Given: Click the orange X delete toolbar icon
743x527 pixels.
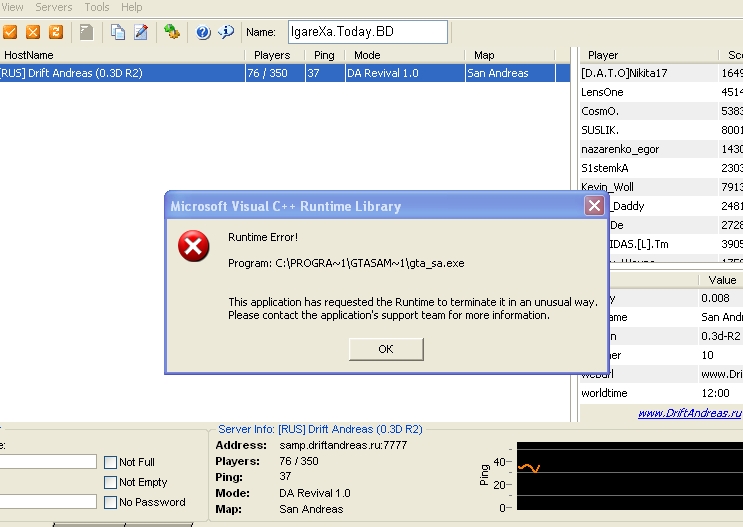Looking at the screenshot, I should [x=33, y=32].
